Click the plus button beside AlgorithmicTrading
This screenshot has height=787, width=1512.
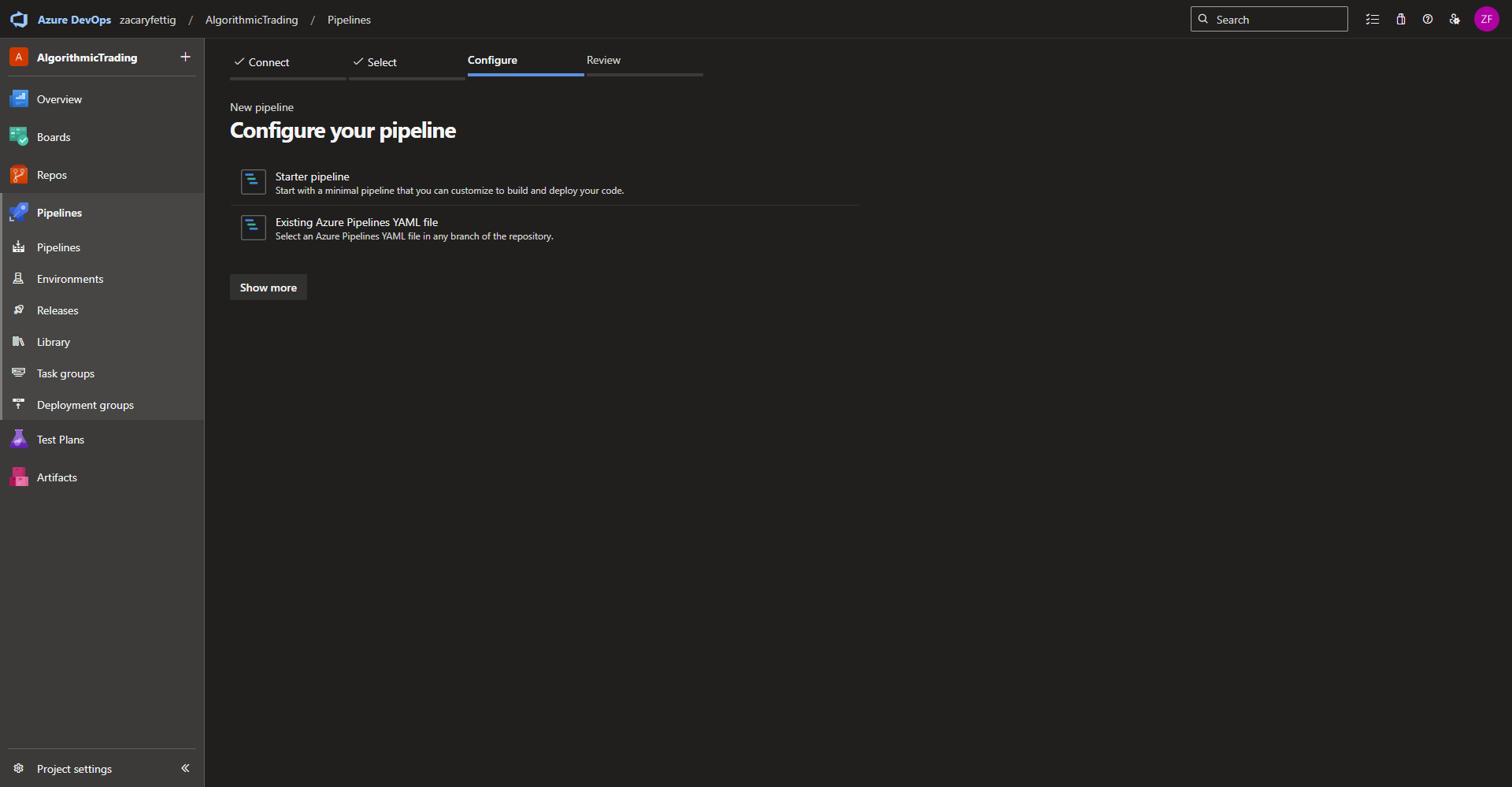(x=185, y=57)
